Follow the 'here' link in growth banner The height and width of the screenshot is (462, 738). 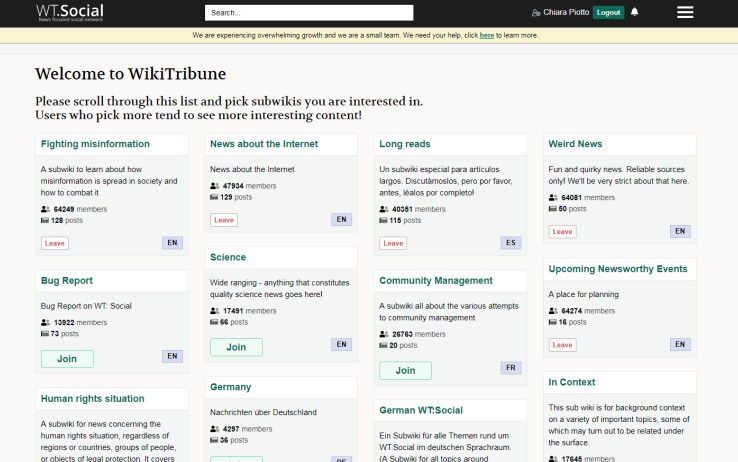(x=487, y=35)
